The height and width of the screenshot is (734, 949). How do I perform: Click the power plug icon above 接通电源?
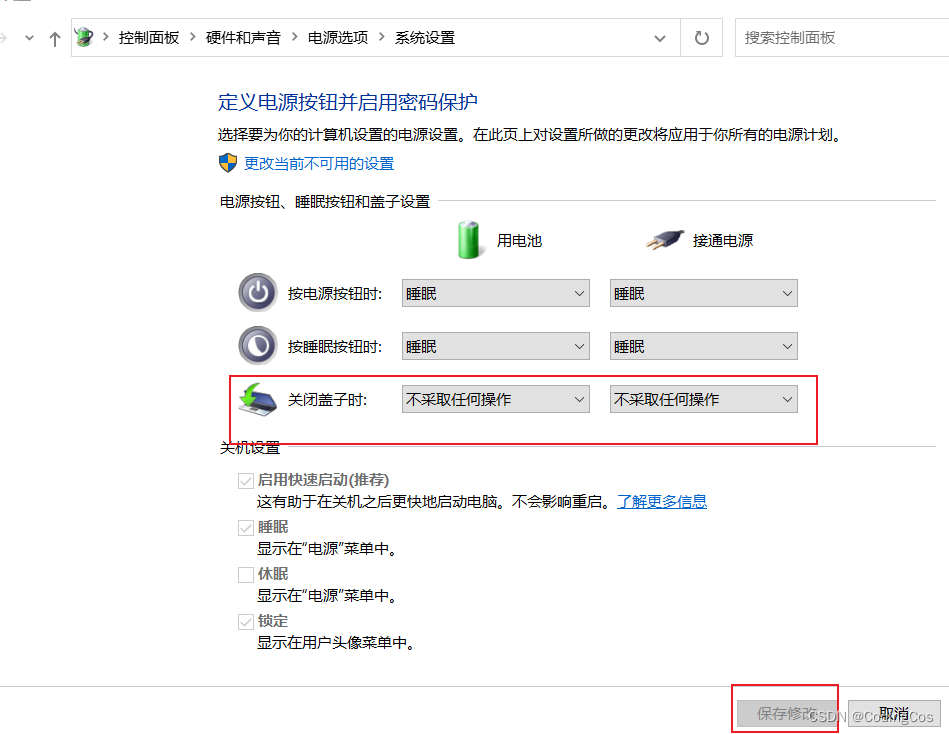tap(659, 238)
